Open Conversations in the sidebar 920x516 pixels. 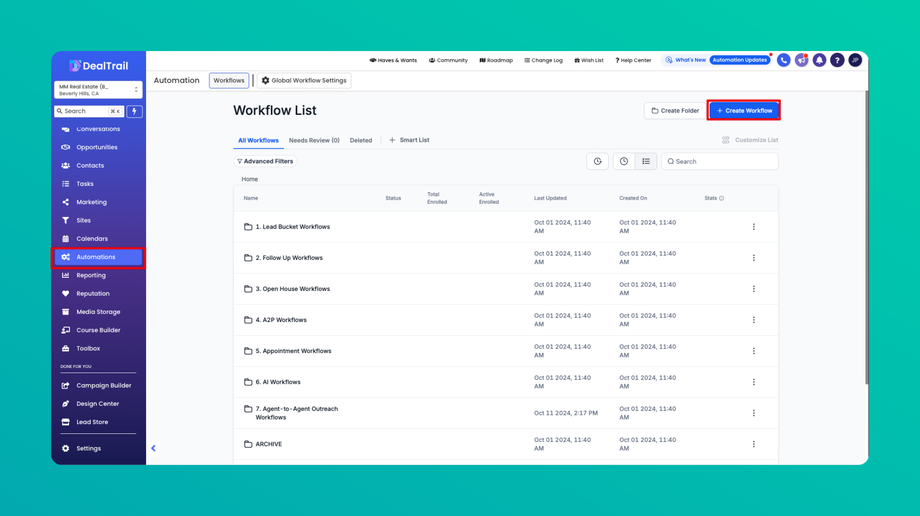(x=98, y=129)
